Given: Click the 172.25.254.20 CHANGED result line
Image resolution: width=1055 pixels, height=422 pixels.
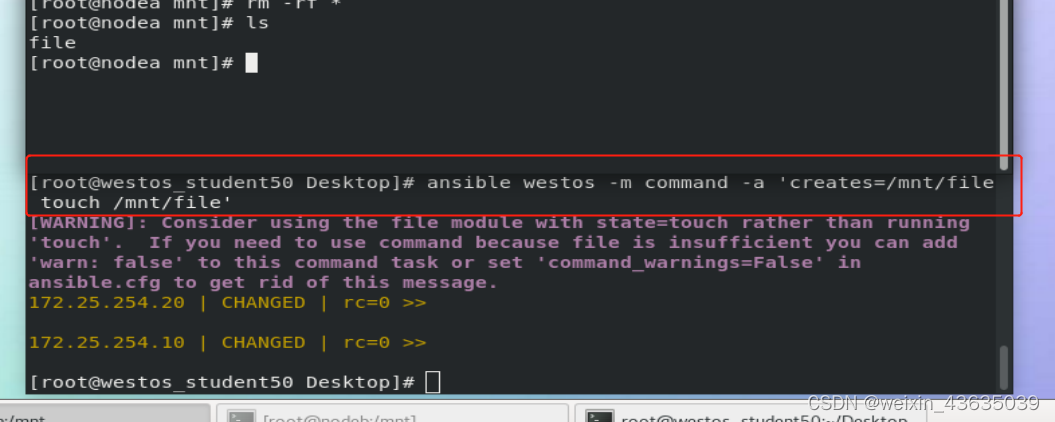Looking at the screenshot, I should pos(227,302).
